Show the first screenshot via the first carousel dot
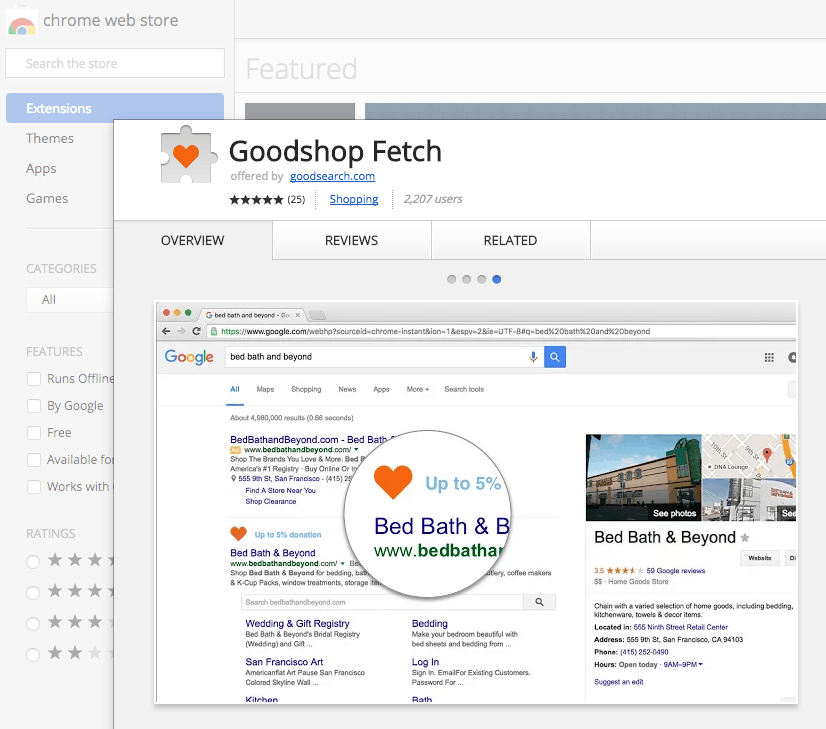Screen dimensions: 826x729 (451, 279)
